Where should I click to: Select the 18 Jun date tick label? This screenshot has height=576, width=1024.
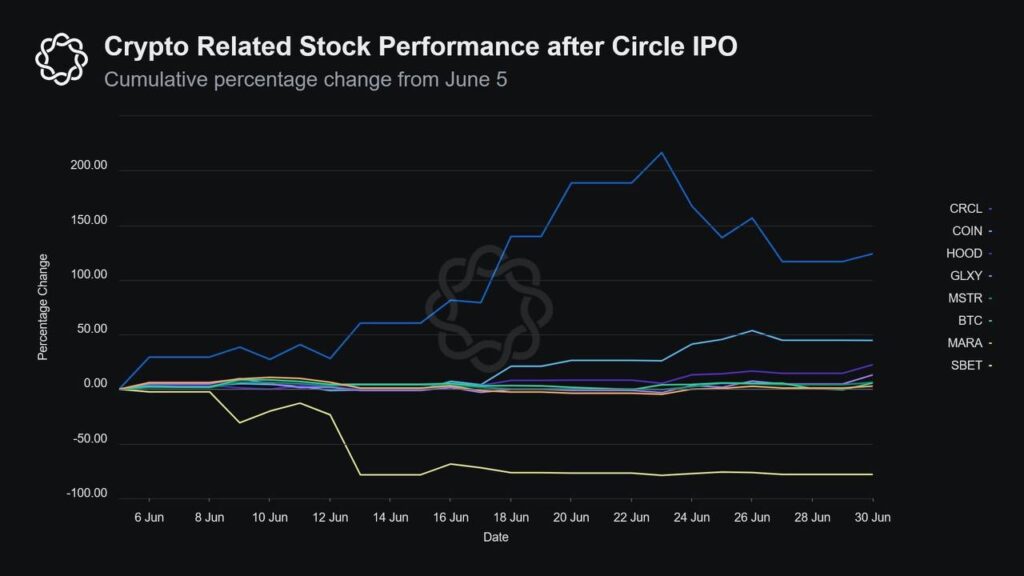click(x=511, y=517)
